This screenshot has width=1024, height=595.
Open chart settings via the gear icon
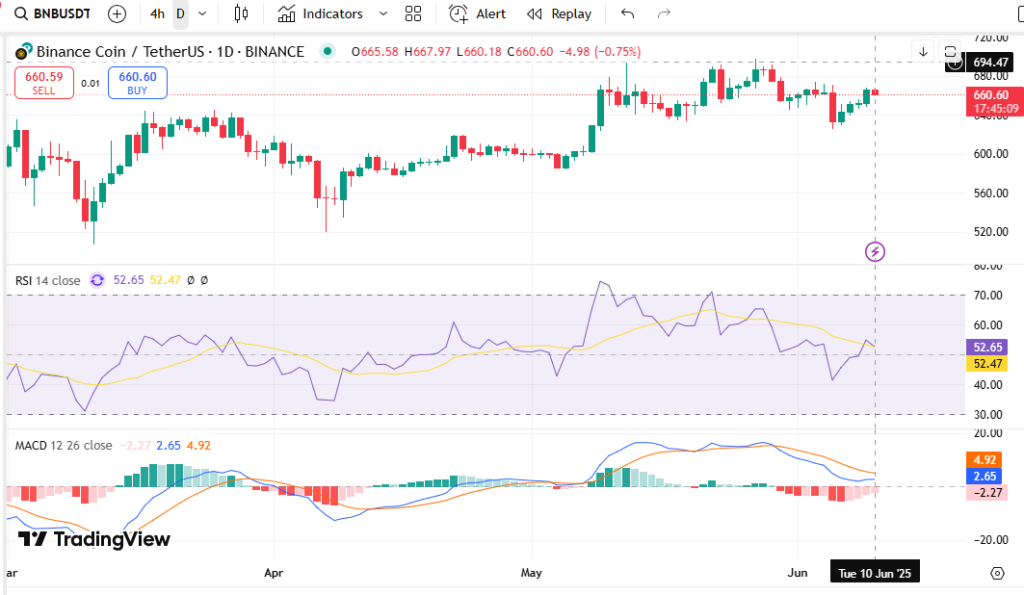click(997, 573)
